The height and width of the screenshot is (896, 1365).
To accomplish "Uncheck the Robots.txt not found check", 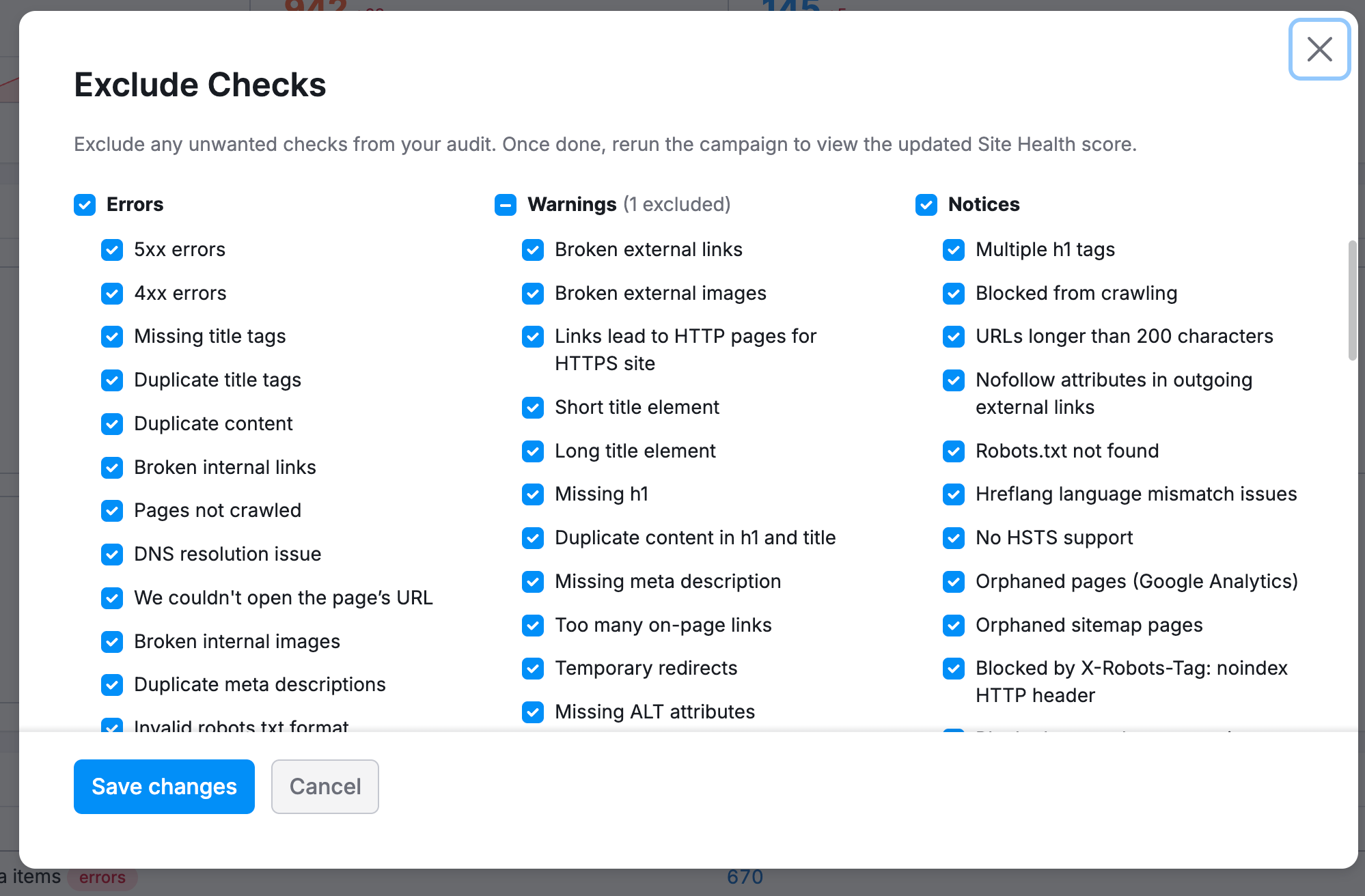I will click(x=953, y=451).
